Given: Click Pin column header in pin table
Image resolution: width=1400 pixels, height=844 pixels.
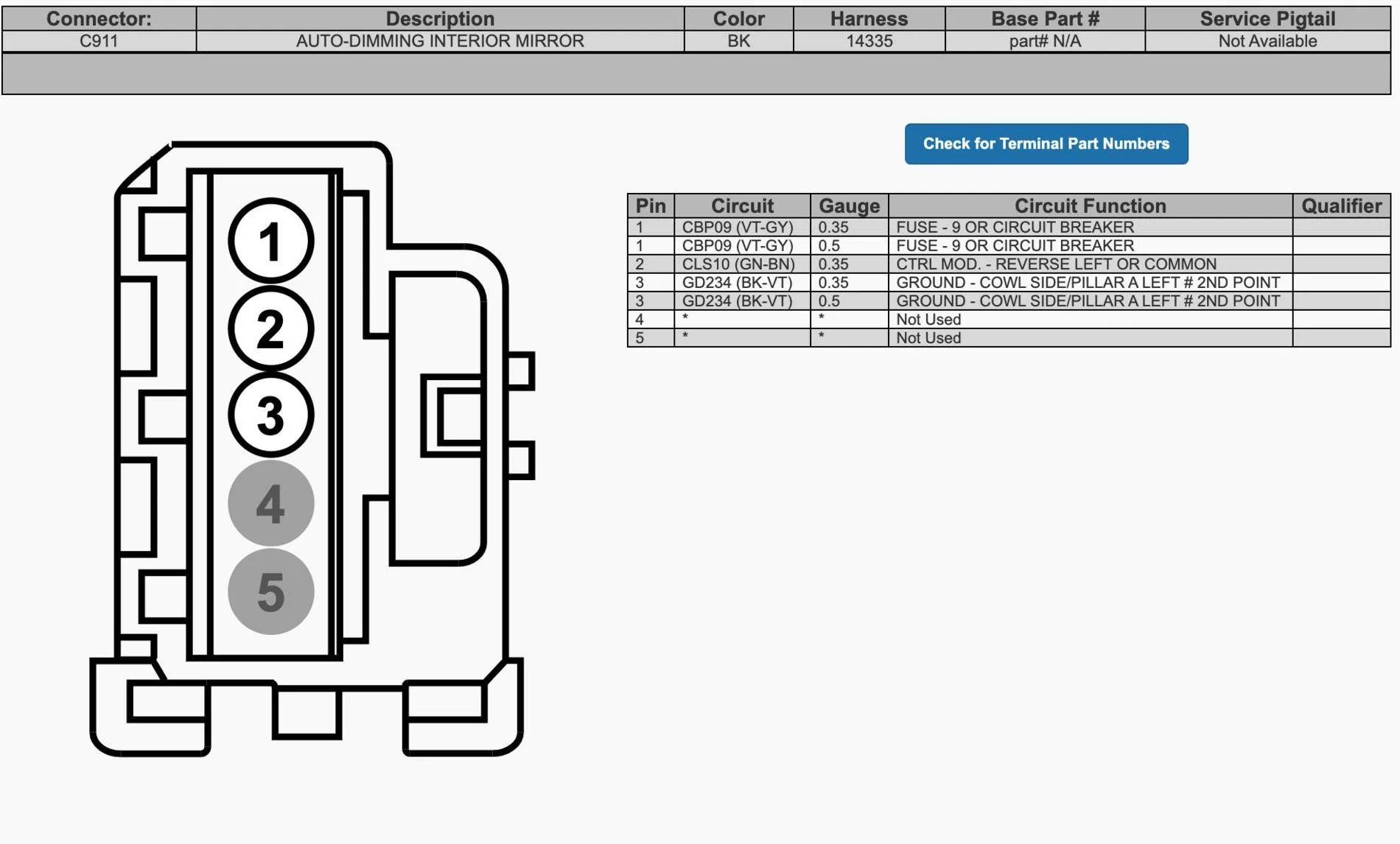Looking at the screenshot, I should click(651, 205).
